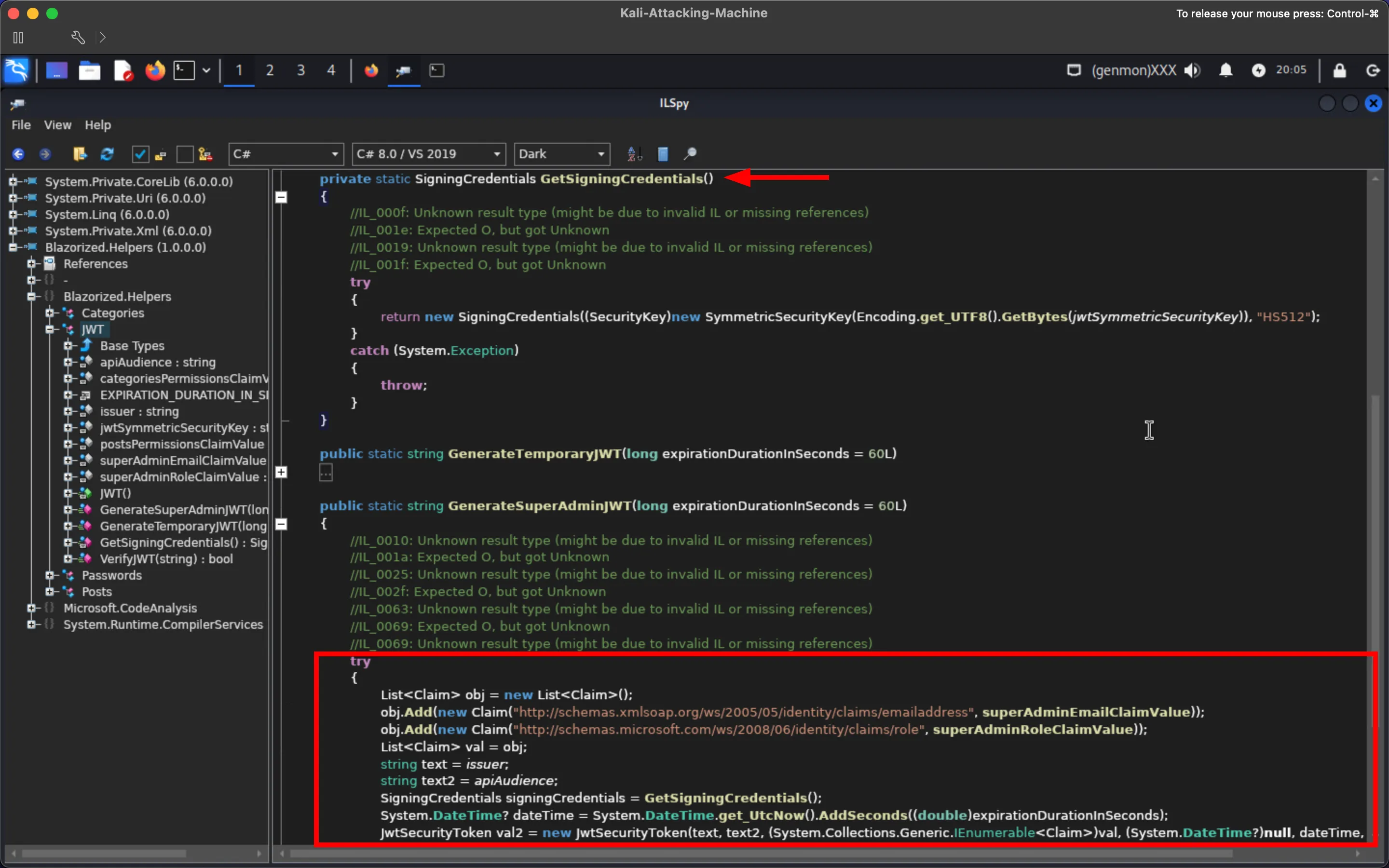Open Search with the magnifier icon
1389x868 pixels.
pos(690,154)
